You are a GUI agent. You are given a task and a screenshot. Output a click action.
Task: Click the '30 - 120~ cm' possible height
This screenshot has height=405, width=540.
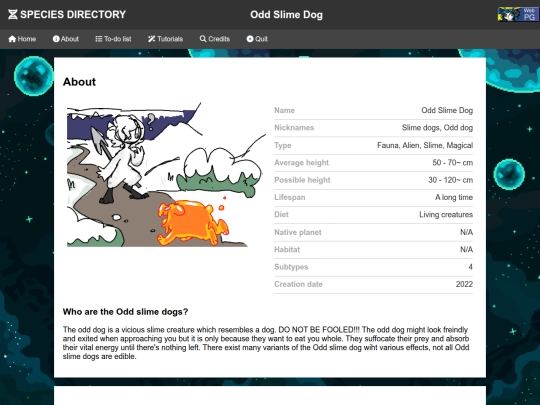pos(450,180)
